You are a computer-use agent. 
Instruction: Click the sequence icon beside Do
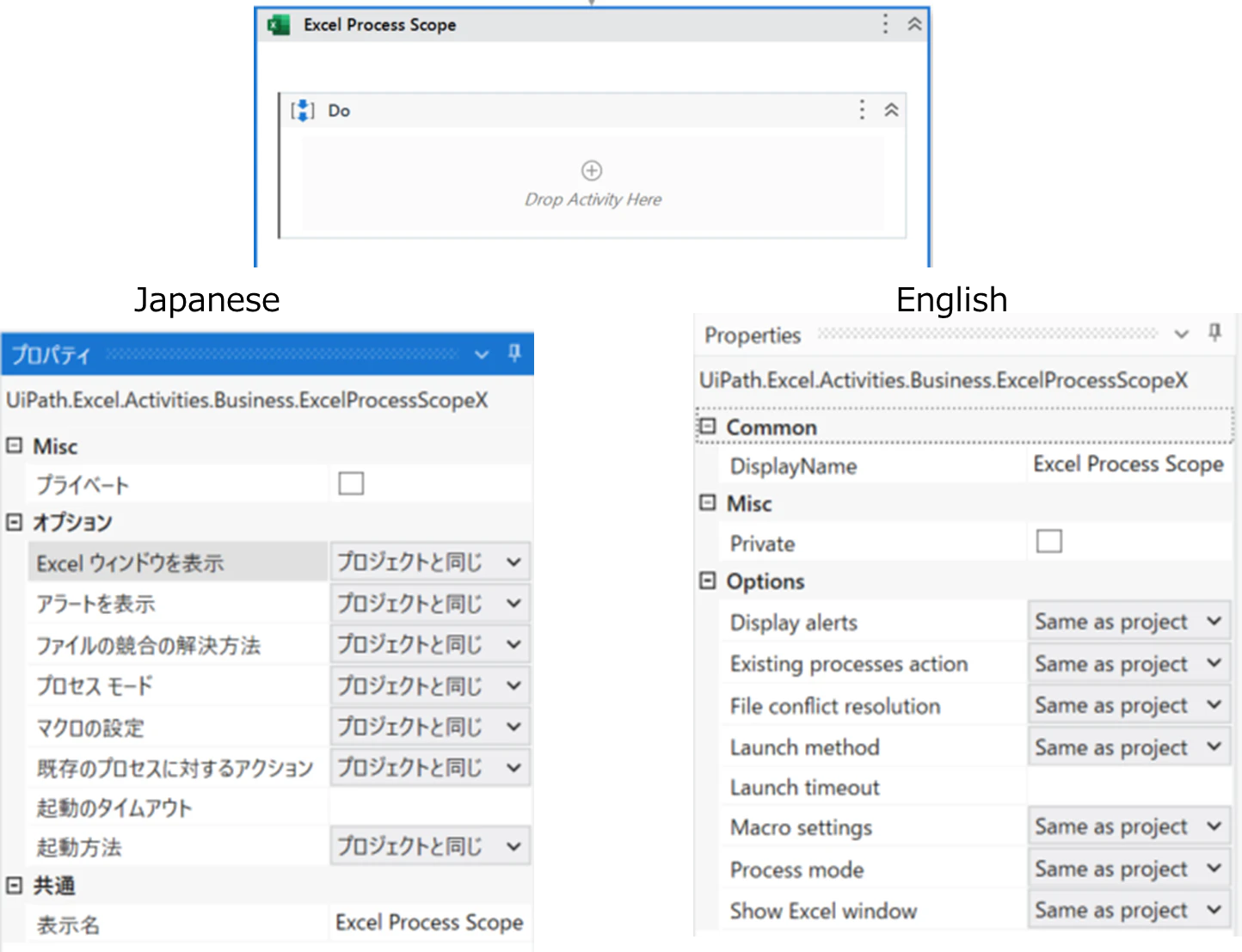click(x=303, y=111)
